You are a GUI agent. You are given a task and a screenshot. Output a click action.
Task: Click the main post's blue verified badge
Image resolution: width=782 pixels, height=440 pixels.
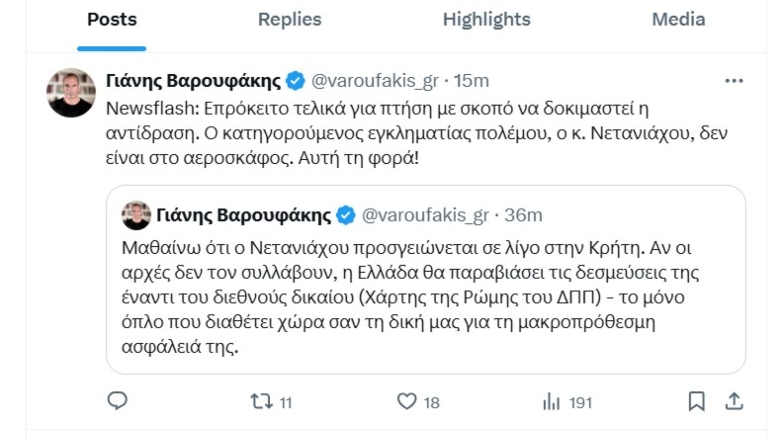pos(296,81)
